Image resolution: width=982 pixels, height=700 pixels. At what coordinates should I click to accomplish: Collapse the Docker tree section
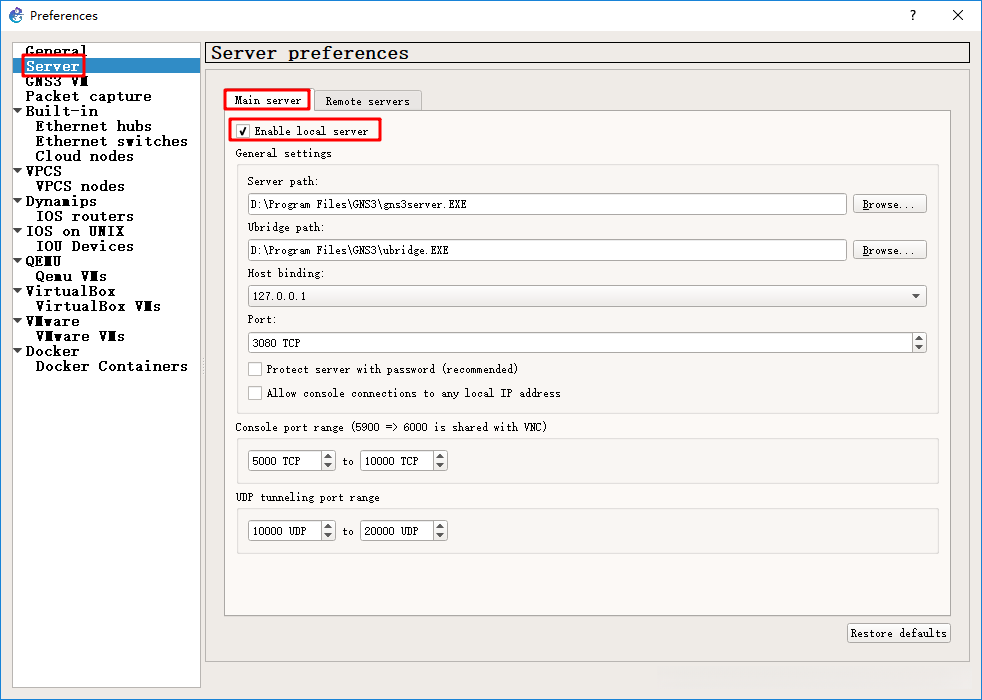pos(18,351)
